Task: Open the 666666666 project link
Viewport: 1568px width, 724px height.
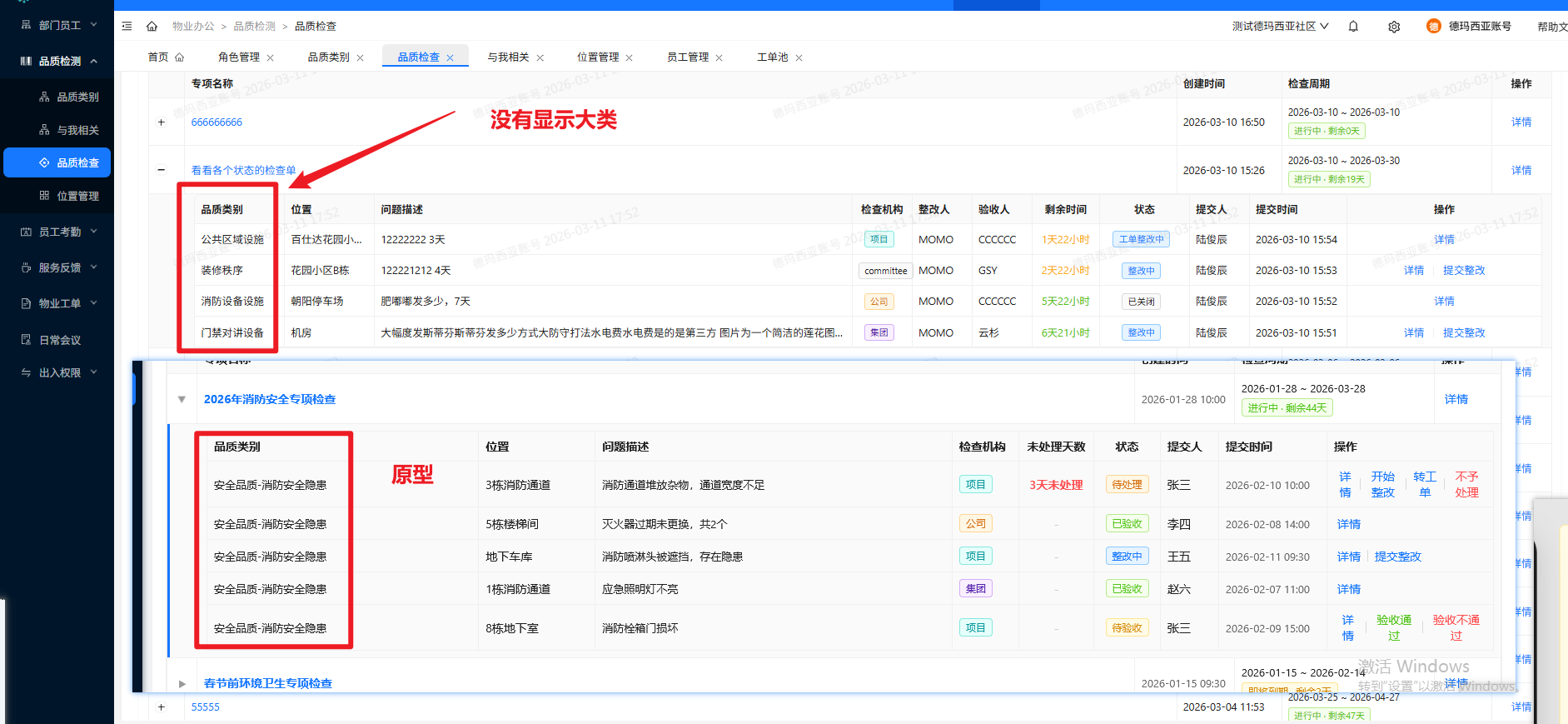Action: point(217,122)
